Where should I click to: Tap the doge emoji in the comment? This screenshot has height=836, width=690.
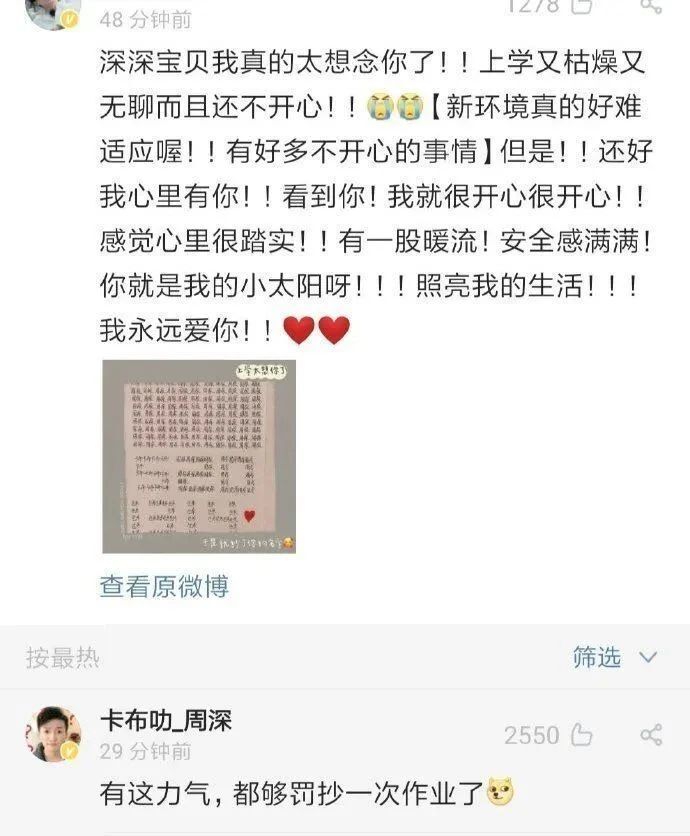[500, 792]
